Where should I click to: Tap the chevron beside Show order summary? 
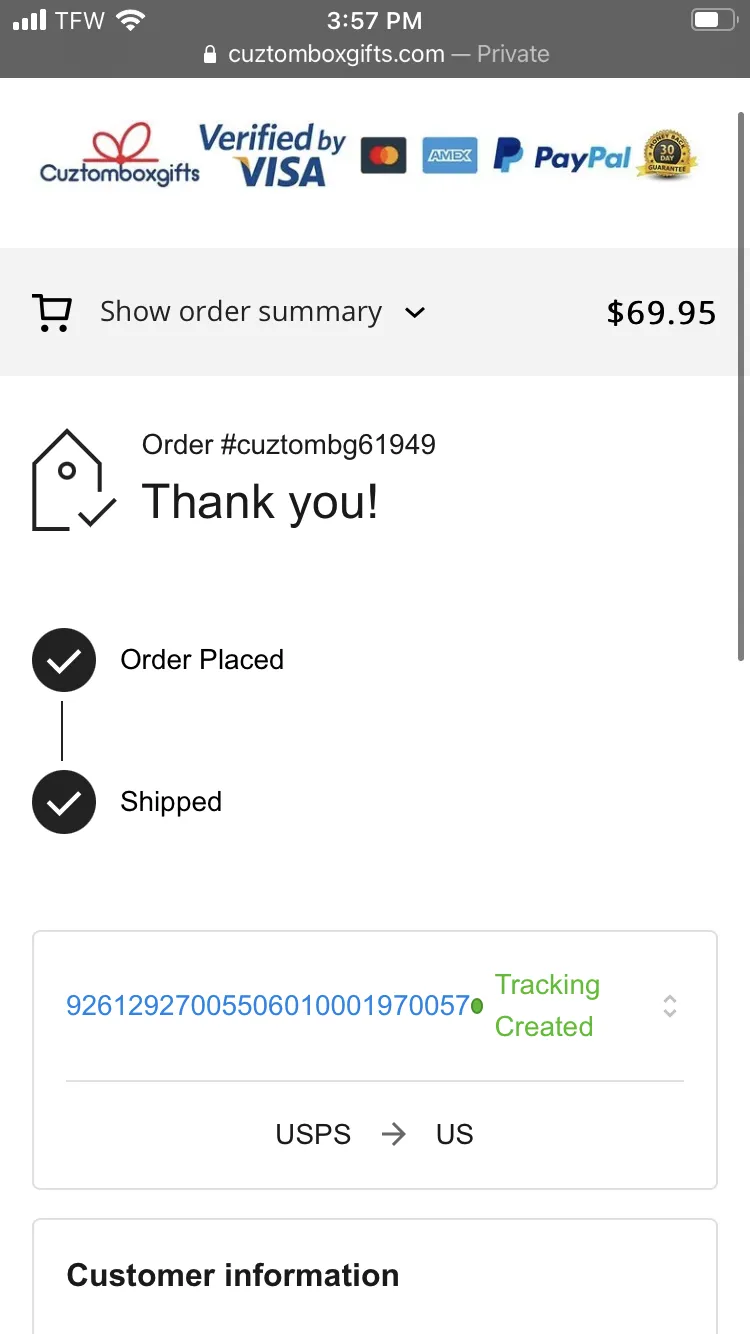point(415,313)
